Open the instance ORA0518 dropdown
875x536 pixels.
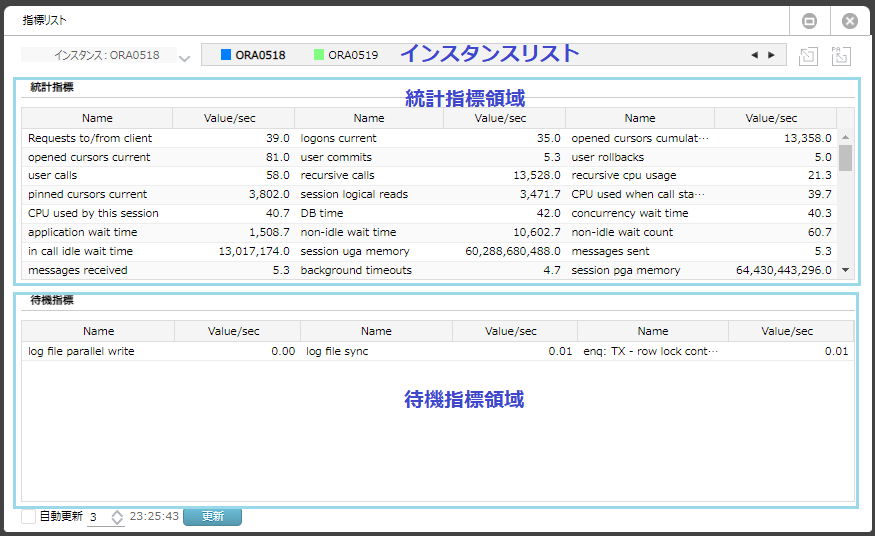[184, 58]
